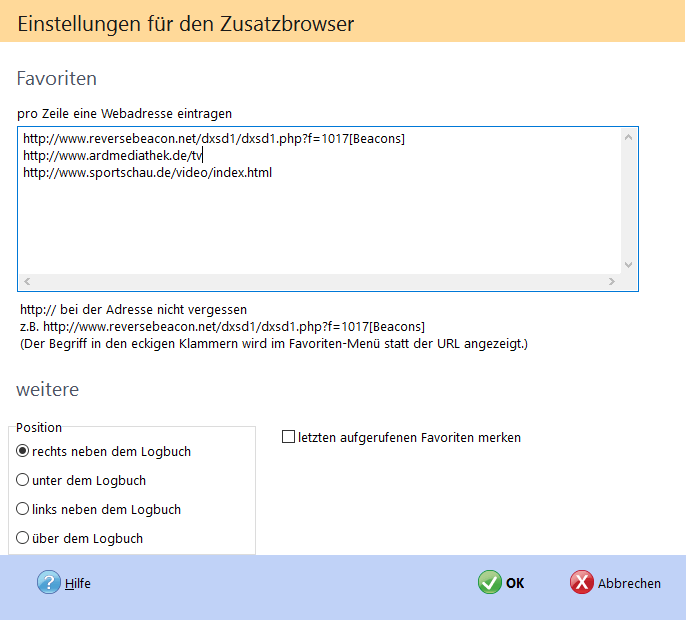Click the sportschau.de video URL line
This screenshot has width=686, height=620.
pyautogui.click(x=147, y=173)
